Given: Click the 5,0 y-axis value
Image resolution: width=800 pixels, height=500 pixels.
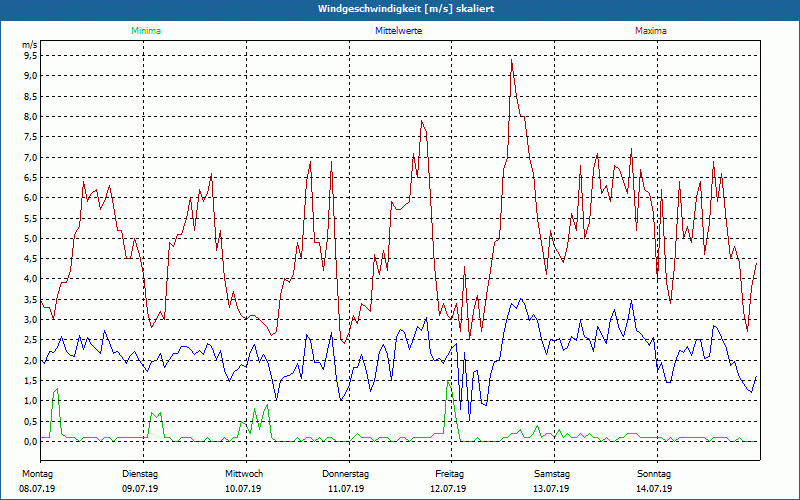Looking at the screenshot, I should 30,238.
